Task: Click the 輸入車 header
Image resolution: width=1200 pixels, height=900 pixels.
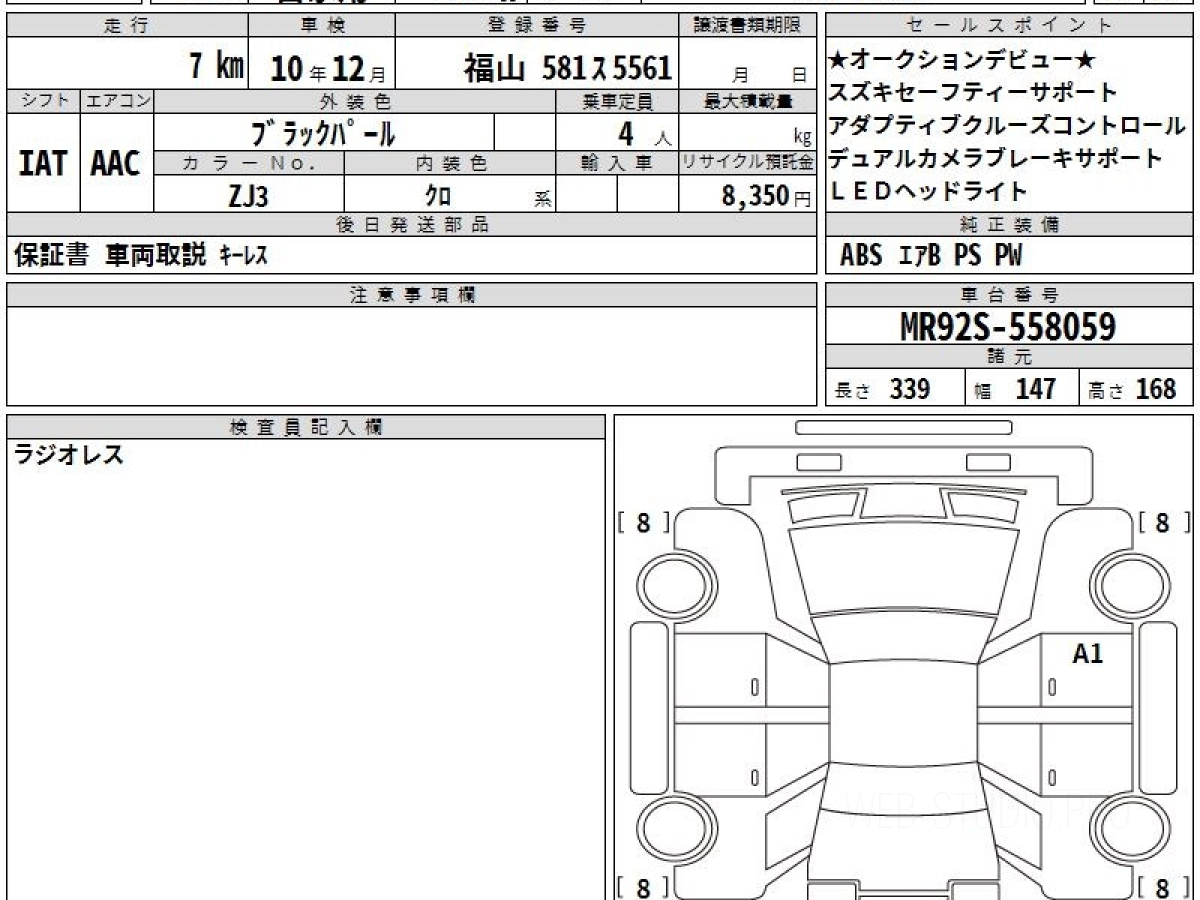Action: point(617,163)
